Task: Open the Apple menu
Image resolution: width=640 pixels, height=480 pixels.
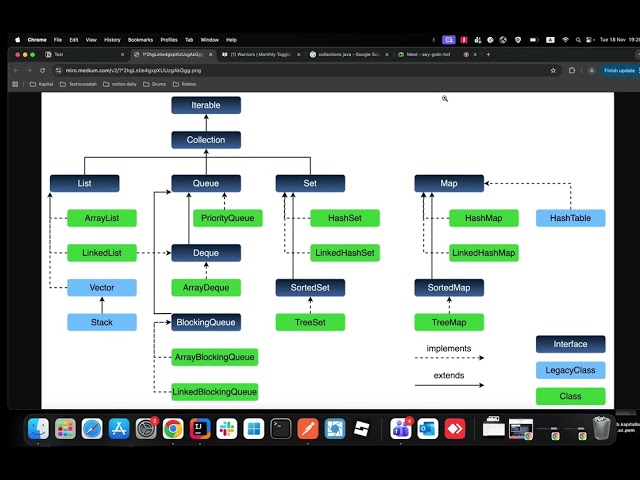Action: 18,40
